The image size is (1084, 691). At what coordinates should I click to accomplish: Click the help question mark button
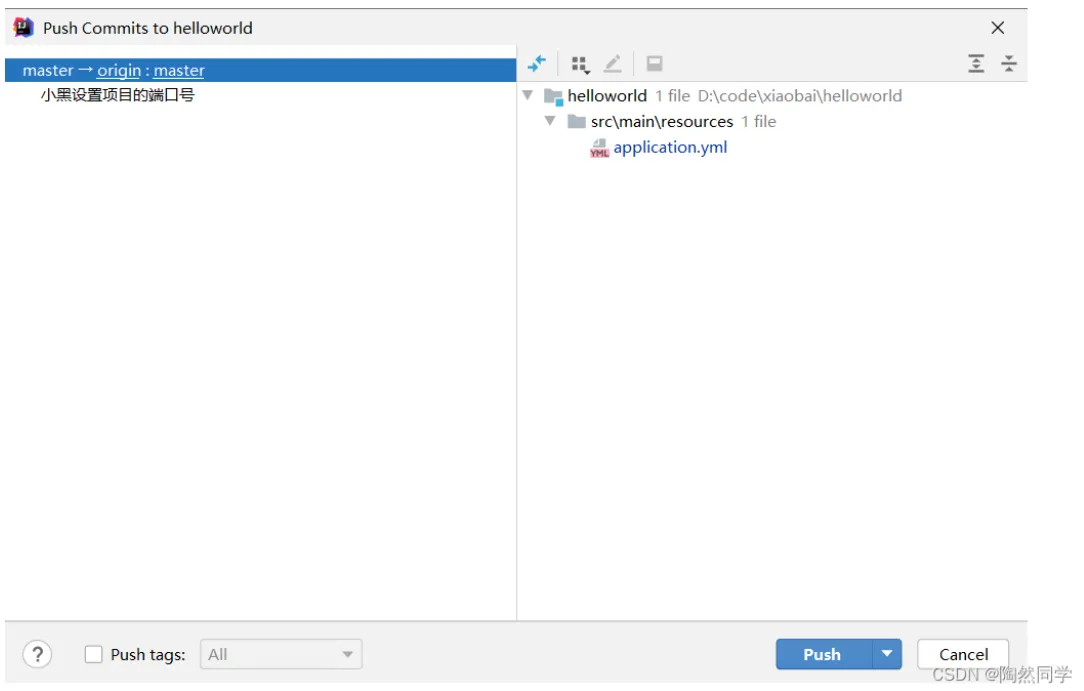(x=37, y=654)
